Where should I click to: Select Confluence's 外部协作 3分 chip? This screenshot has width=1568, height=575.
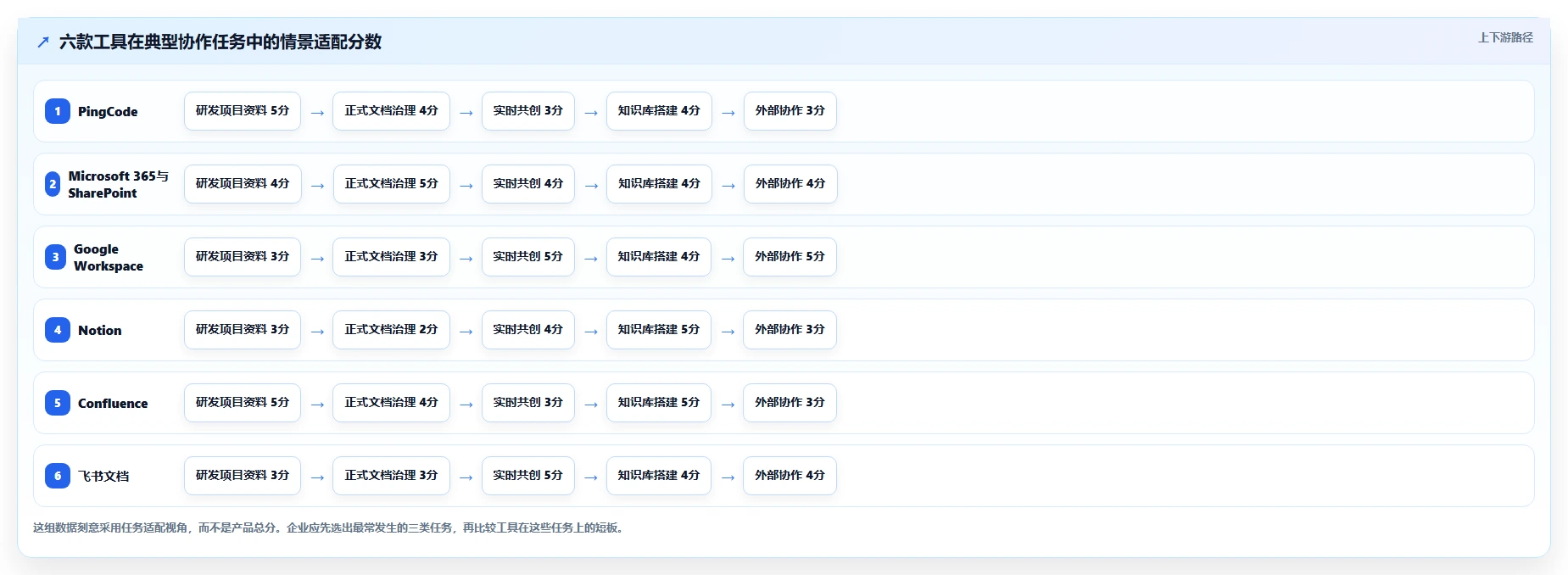(790, 403)
